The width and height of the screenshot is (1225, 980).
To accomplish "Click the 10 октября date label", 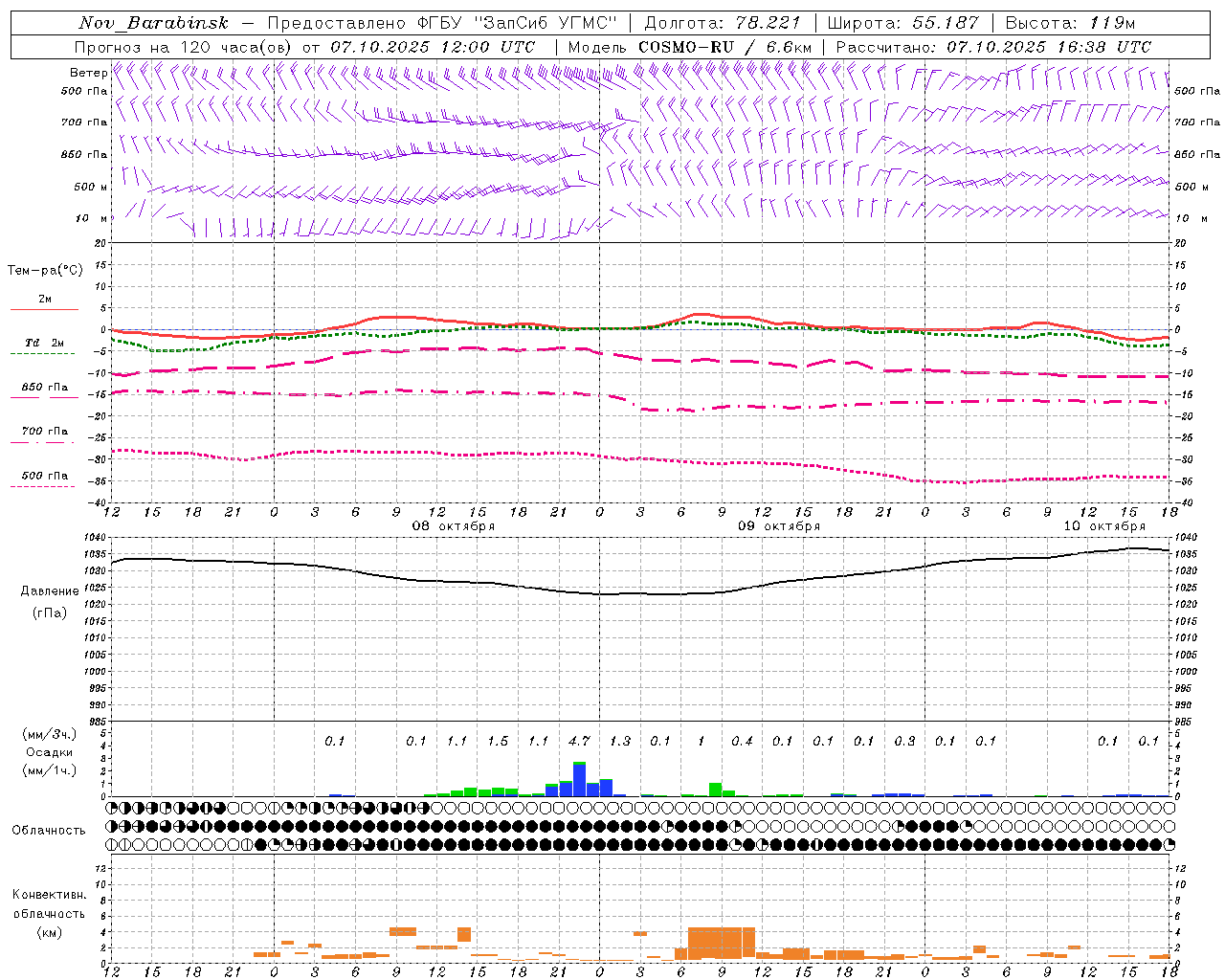I will point(1104,526).
